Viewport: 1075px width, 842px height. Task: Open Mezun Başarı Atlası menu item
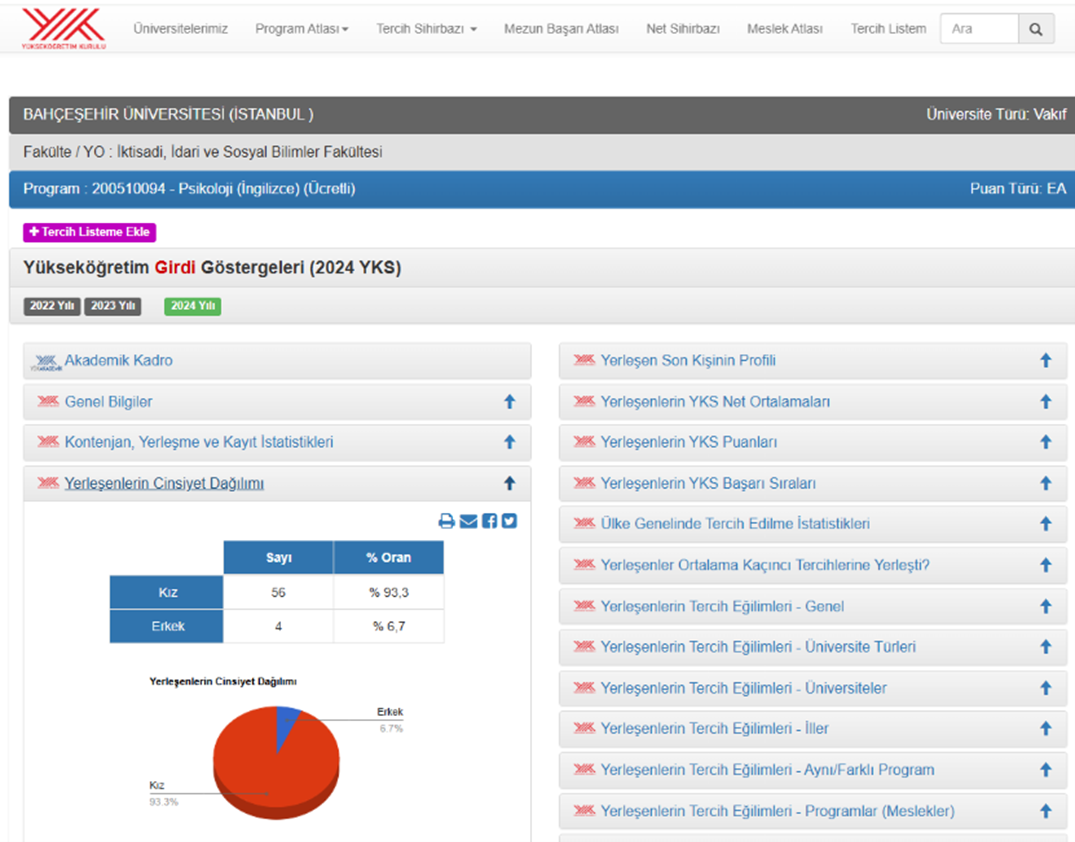(561, 29)
